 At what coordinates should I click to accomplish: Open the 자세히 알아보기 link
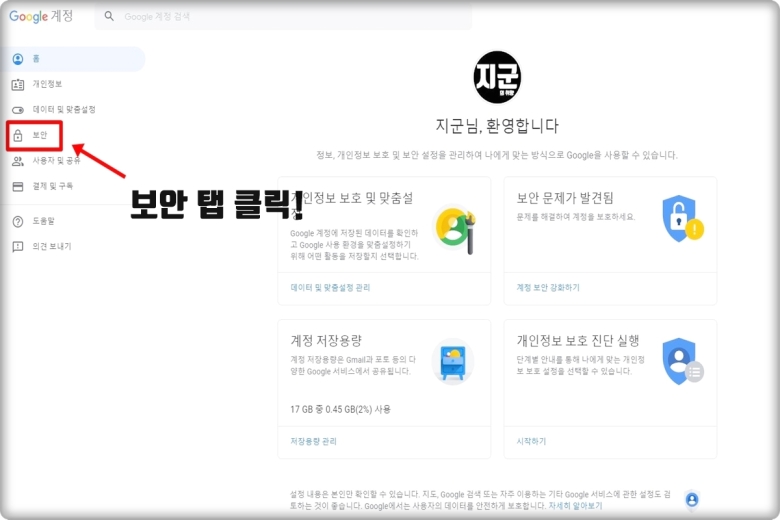pos(575,506)
